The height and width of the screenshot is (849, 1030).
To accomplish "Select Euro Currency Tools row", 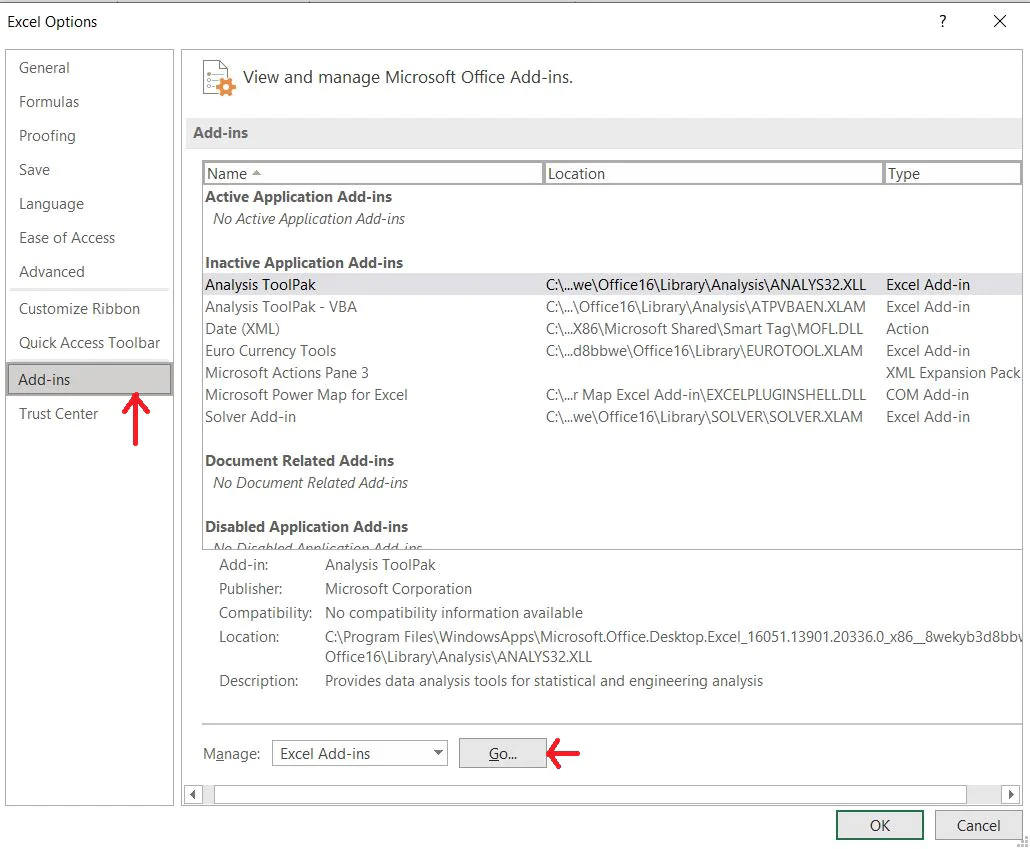I will 612,351.
